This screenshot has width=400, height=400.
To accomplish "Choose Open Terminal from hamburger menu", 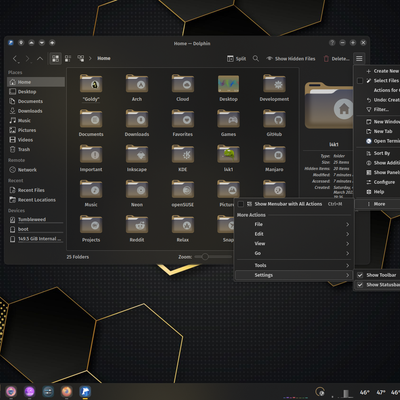I will 378,141.
